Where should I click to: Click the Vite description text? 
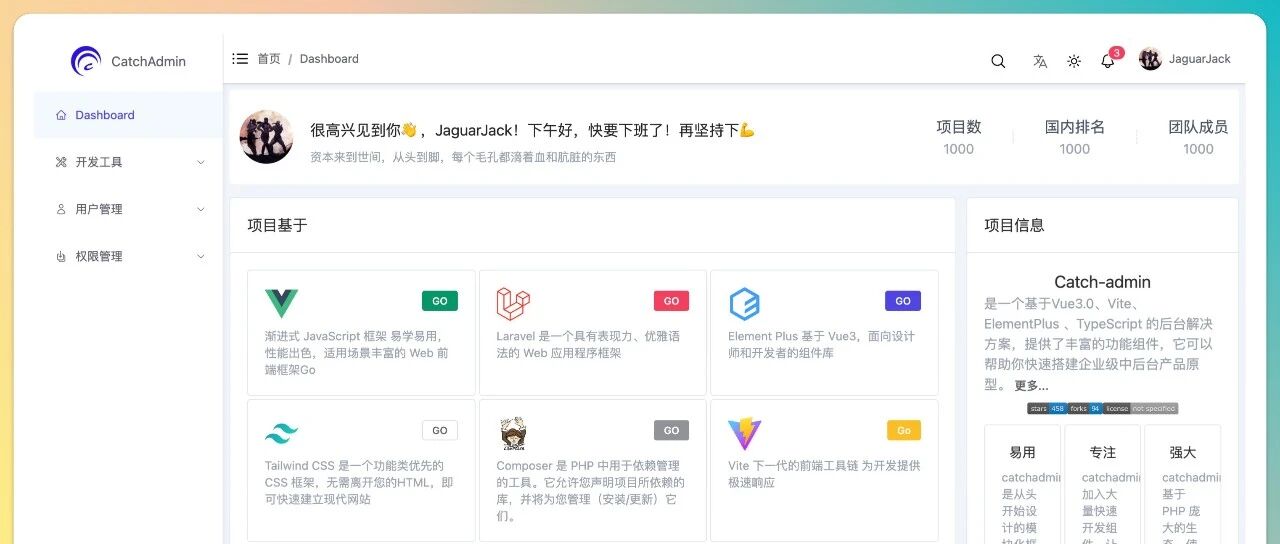pyautogui.click(x=824, y=474)
